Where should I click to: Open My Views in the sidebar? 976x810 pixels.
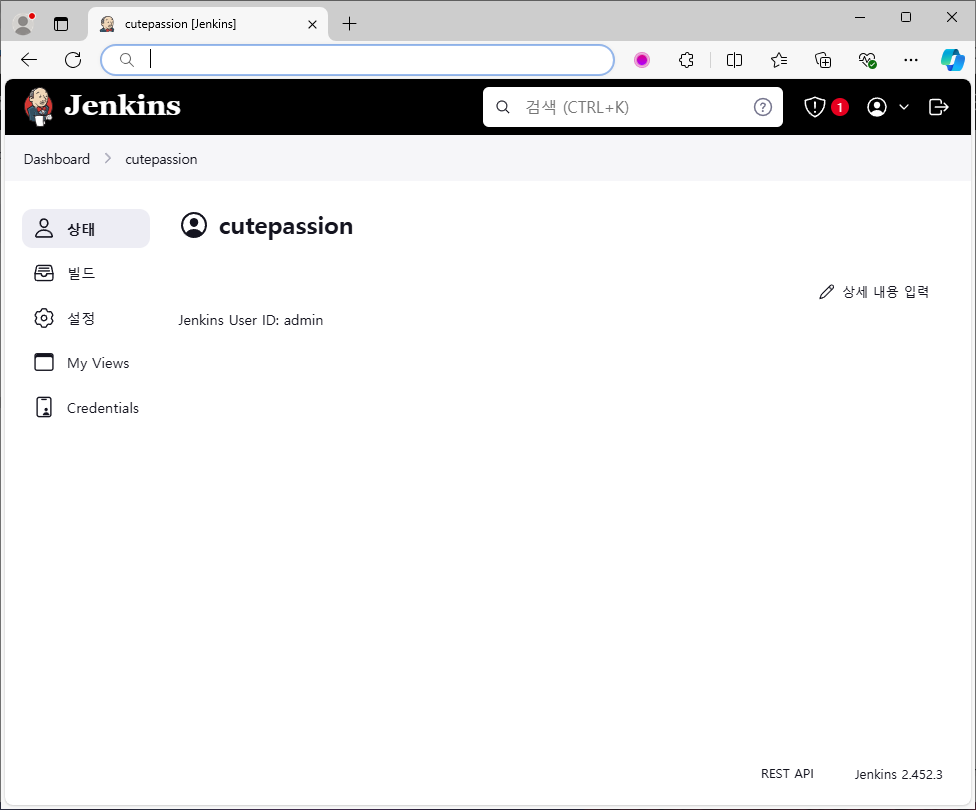86,363
